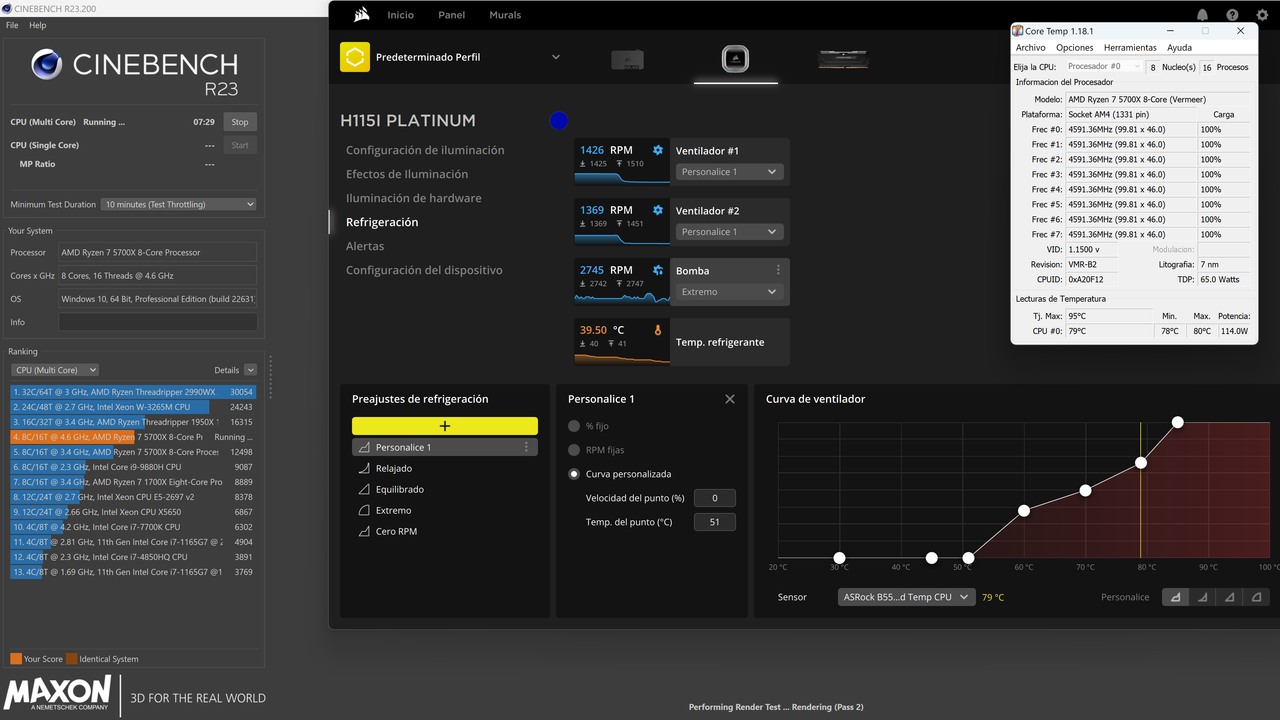Screen dimensions: 1280x720
Task: Click the single core Start button
Action: pyautogui.click(x=240, y=145)
